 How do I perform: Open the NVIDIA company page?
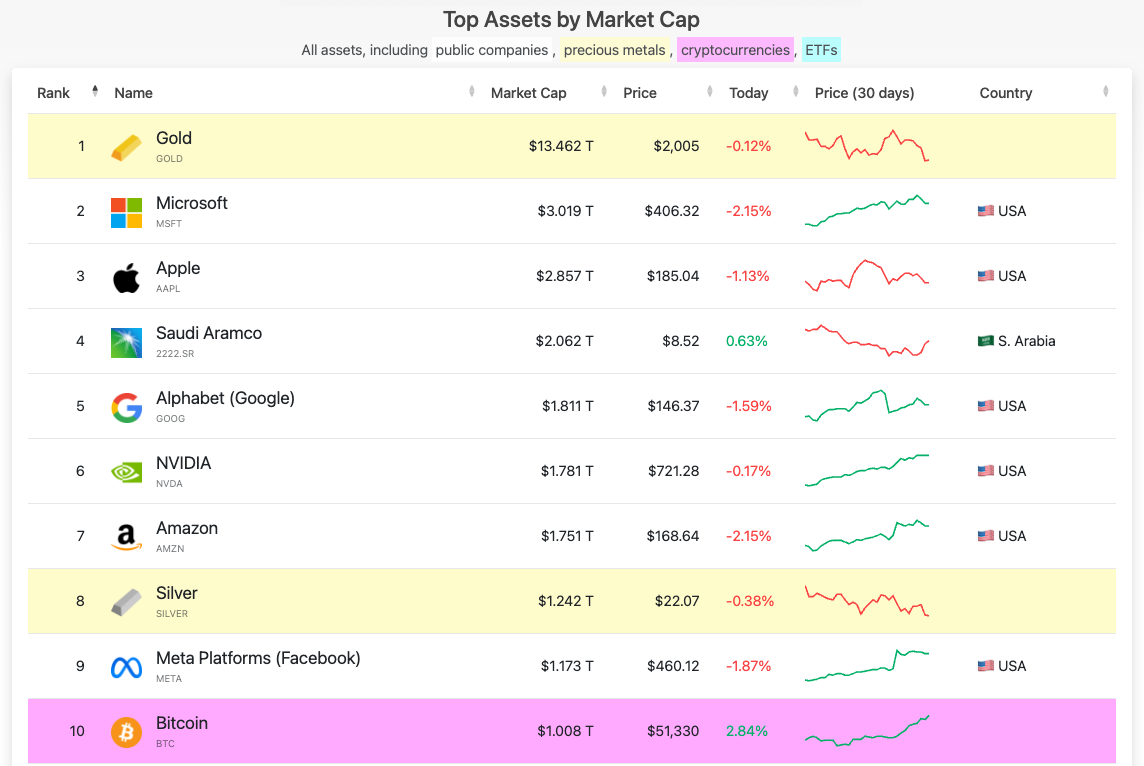(184, 463)
